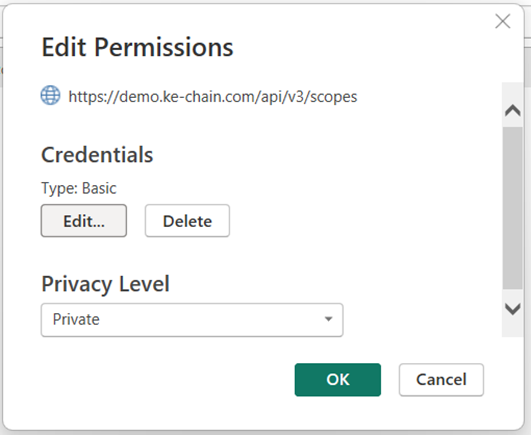Click the Privacy Level heading

105,284
